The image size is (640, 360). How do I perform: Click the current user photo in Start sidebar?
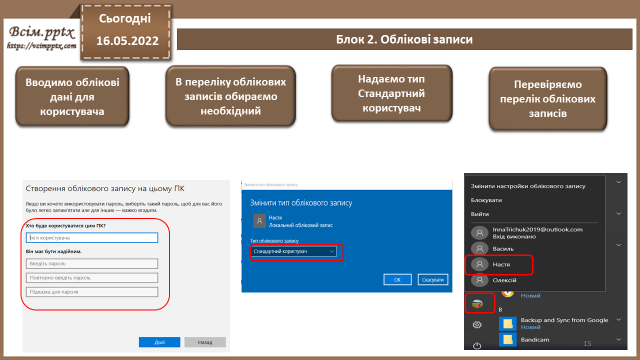pyautogui.click(x=477, y=304)
